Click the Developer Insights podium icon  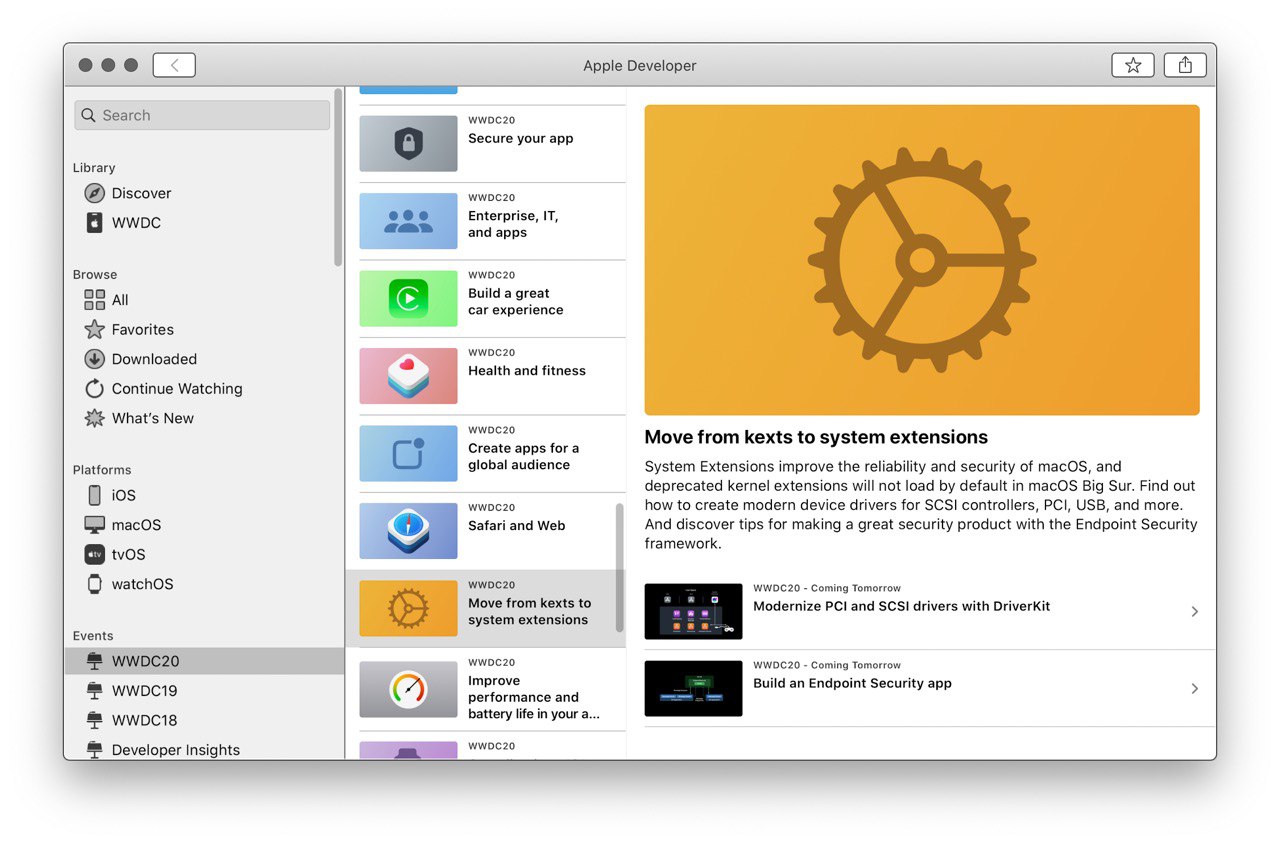click(94, 749)
